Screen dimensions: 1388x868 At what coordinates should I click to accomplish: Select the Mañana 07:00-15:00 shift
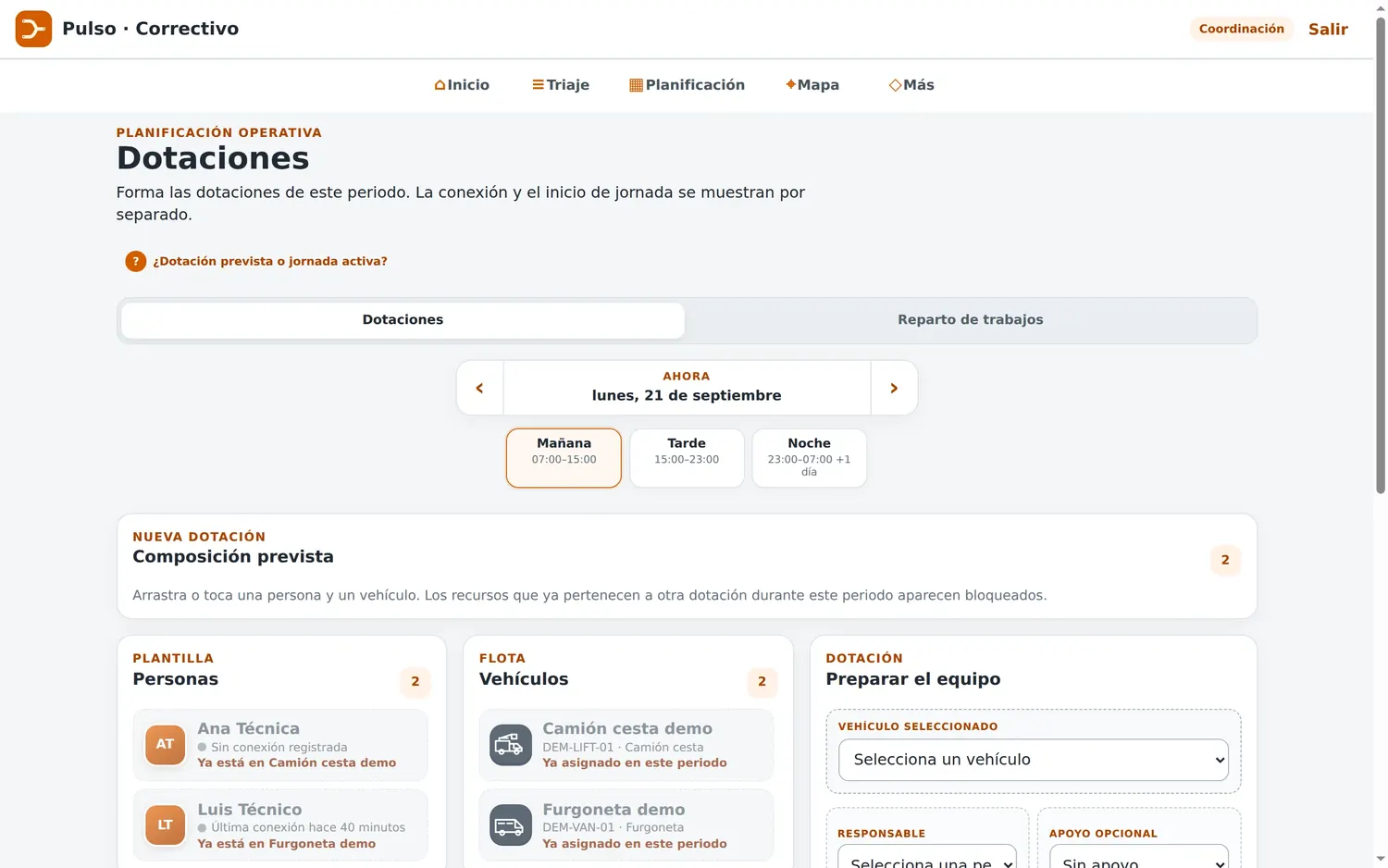tap(564, 458)
